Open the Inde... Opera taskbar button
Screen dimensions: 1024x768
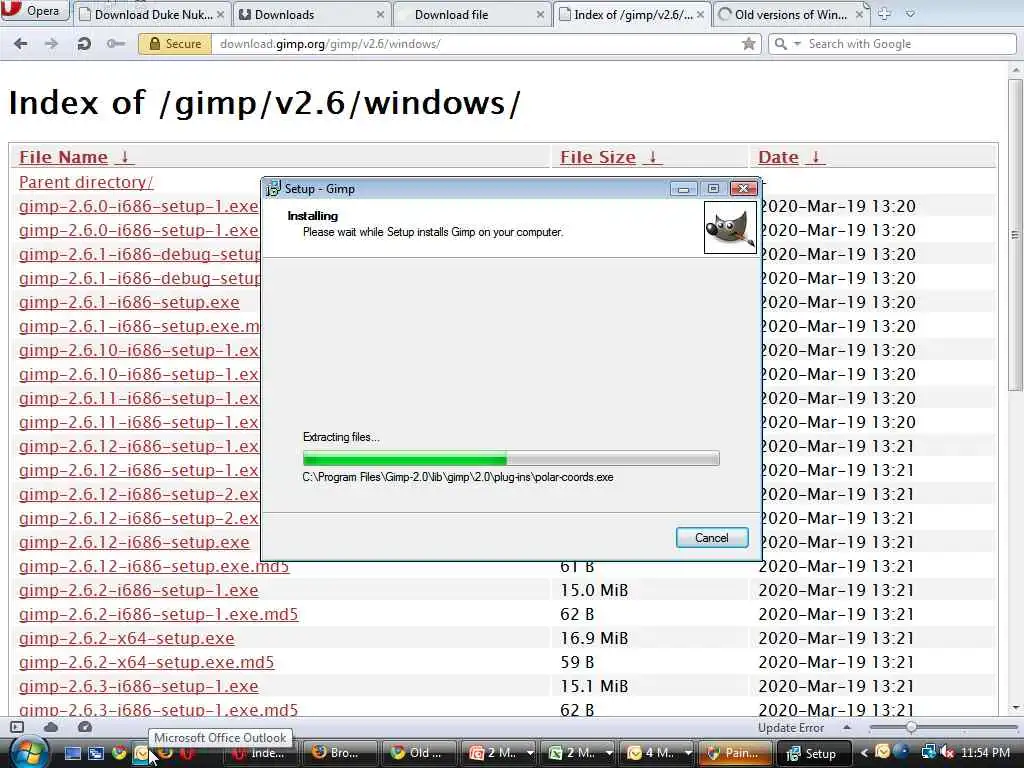pyautogui.click(x=261, y=753)
